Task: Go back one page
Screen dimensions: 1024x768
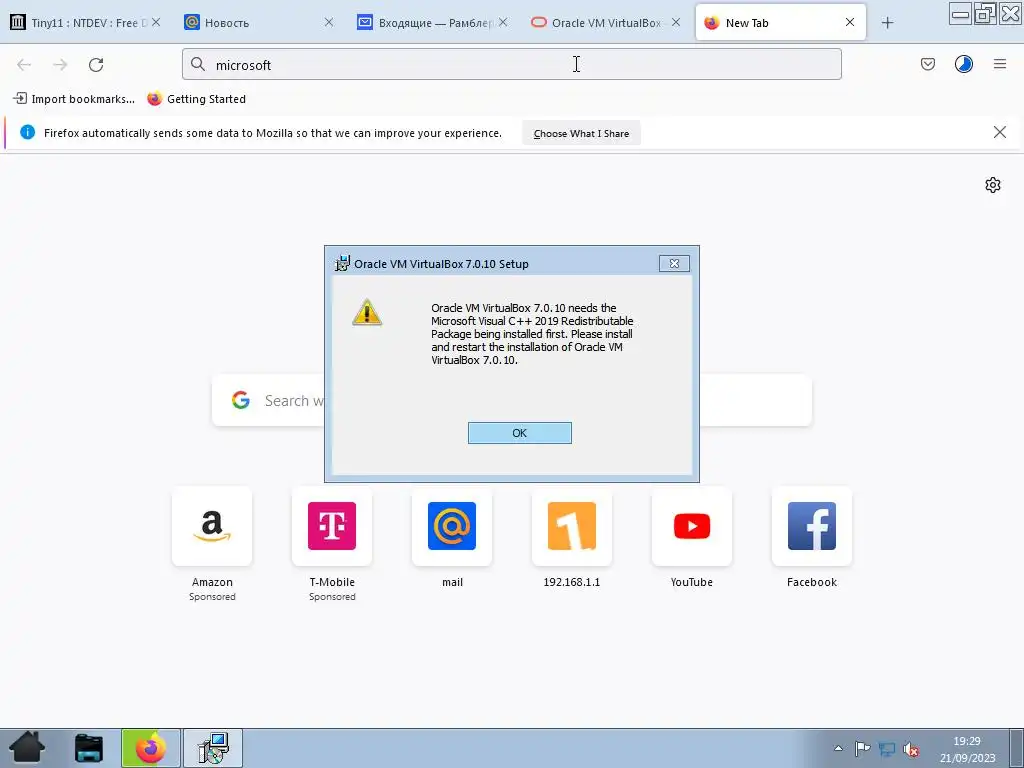Action: (x=24, y=64)
